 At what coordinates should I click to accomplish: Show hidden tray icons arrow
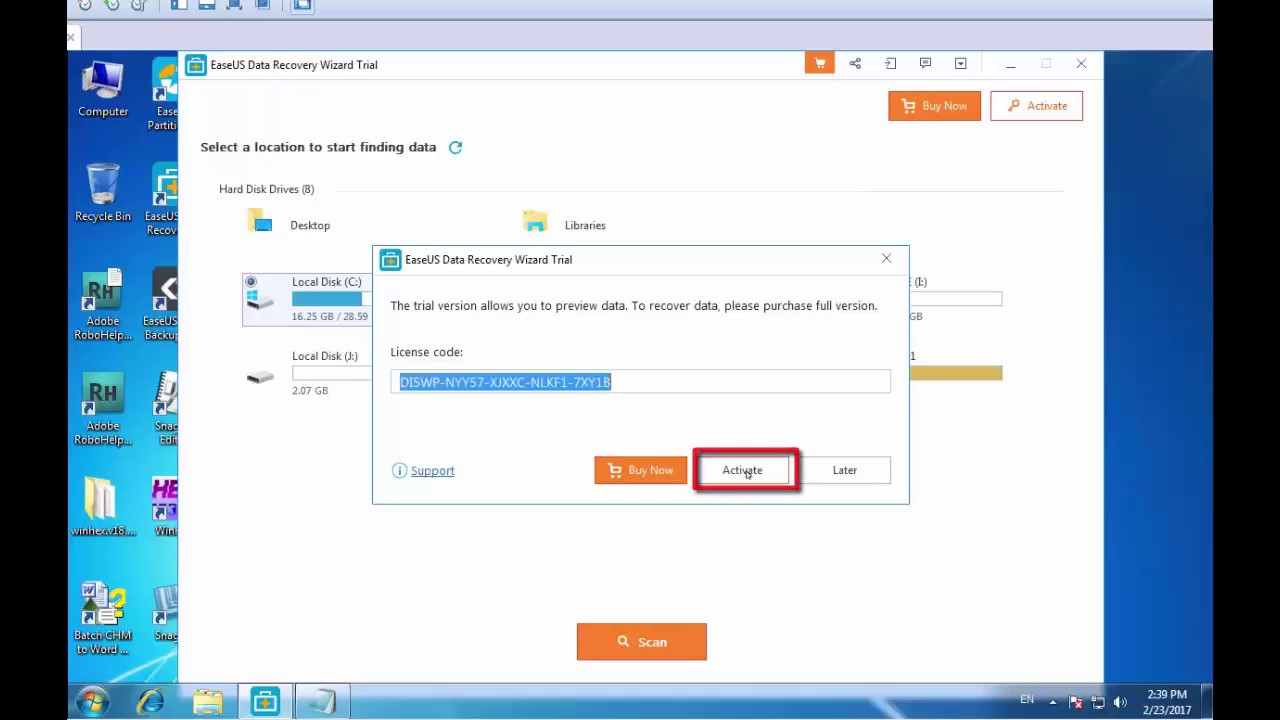(x=1053, y=702)
